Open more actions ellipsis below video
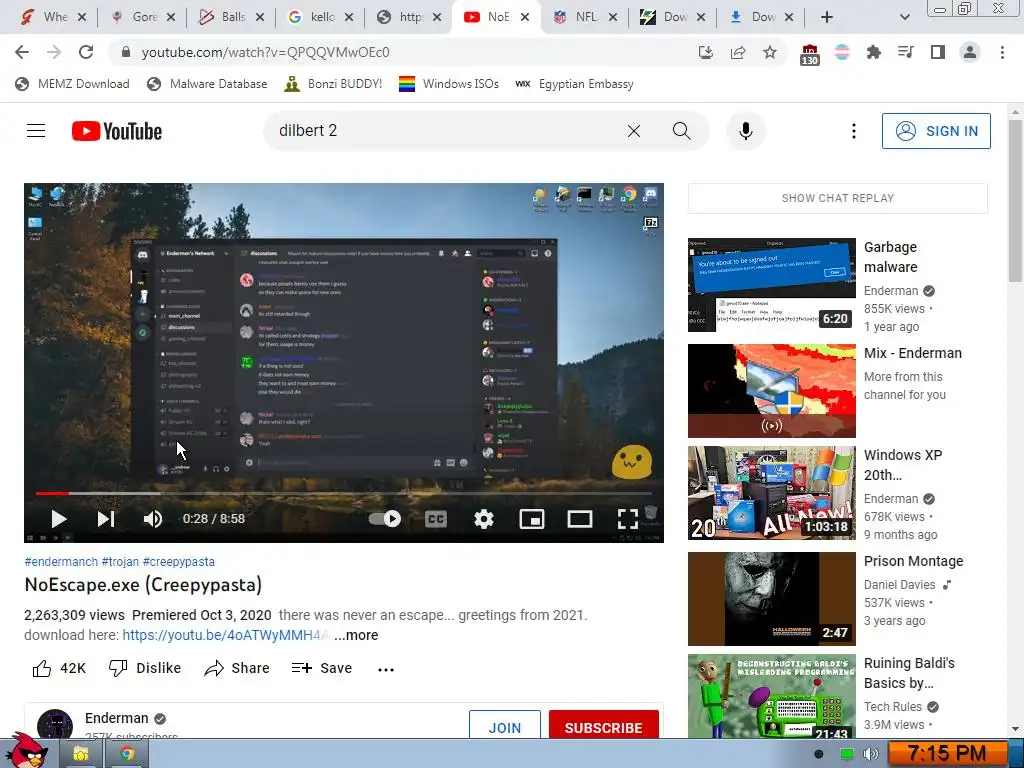This screenshot has width=1024, height=768. click(386, 669)
